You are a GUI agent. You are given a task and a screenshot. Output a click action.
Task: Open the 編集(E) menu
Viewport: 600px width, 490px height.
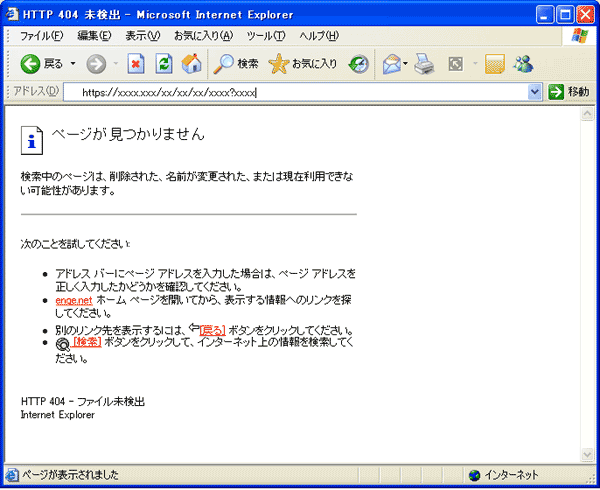click(94, 36)
